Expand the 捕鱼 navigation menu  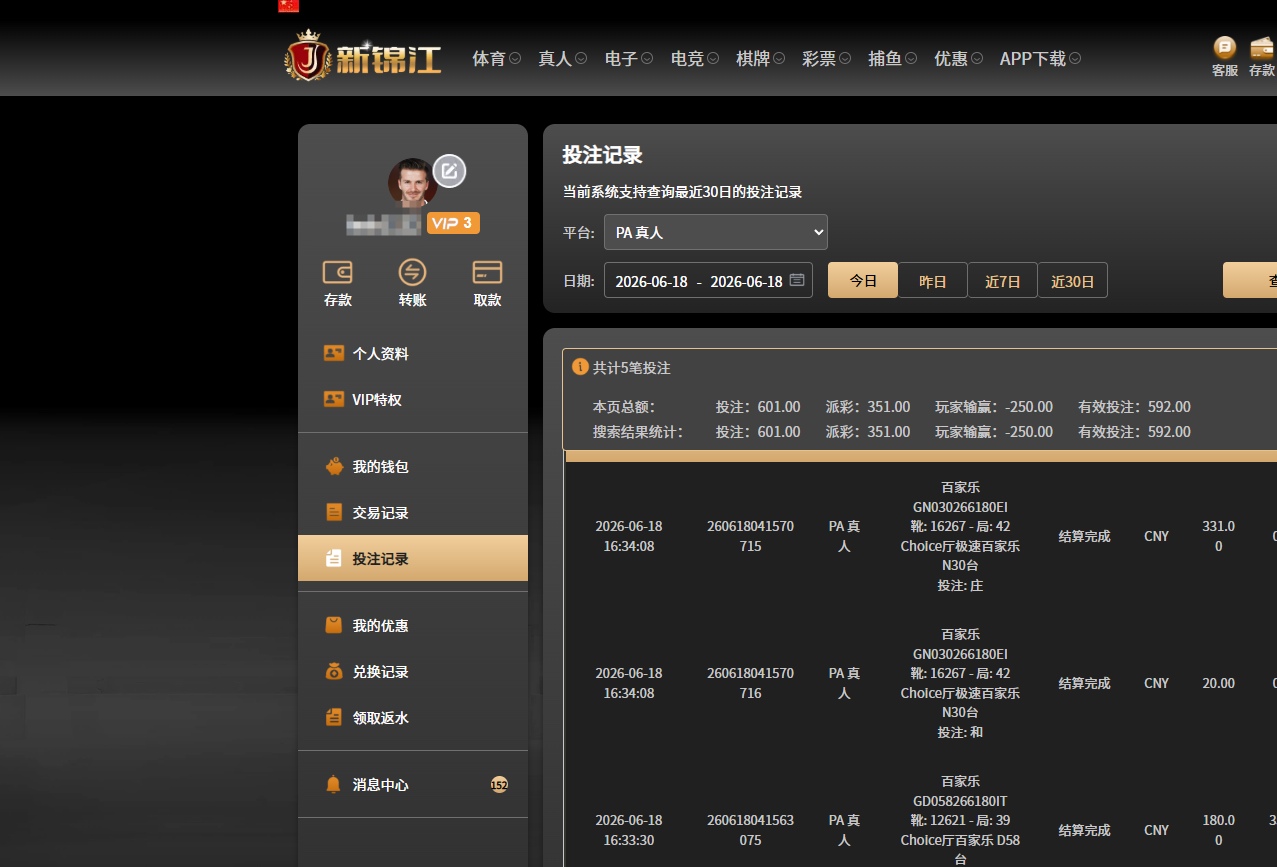893,59
